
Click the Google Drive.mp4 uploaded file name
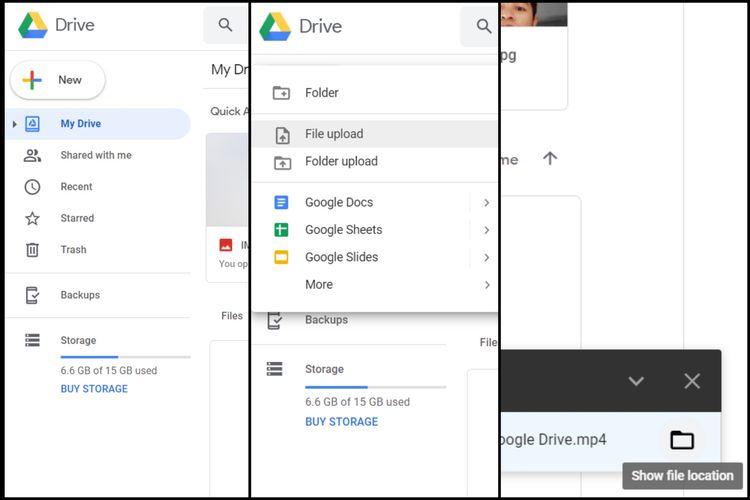click(x=553, y=439)
